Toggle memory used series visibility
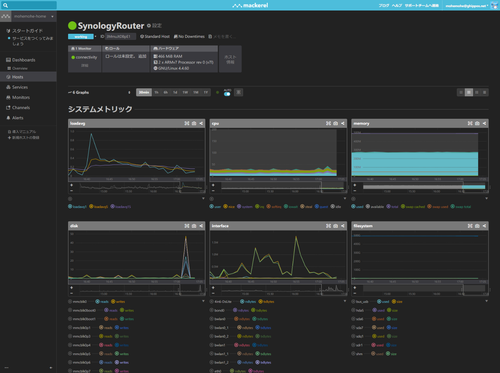 point(353,207)
